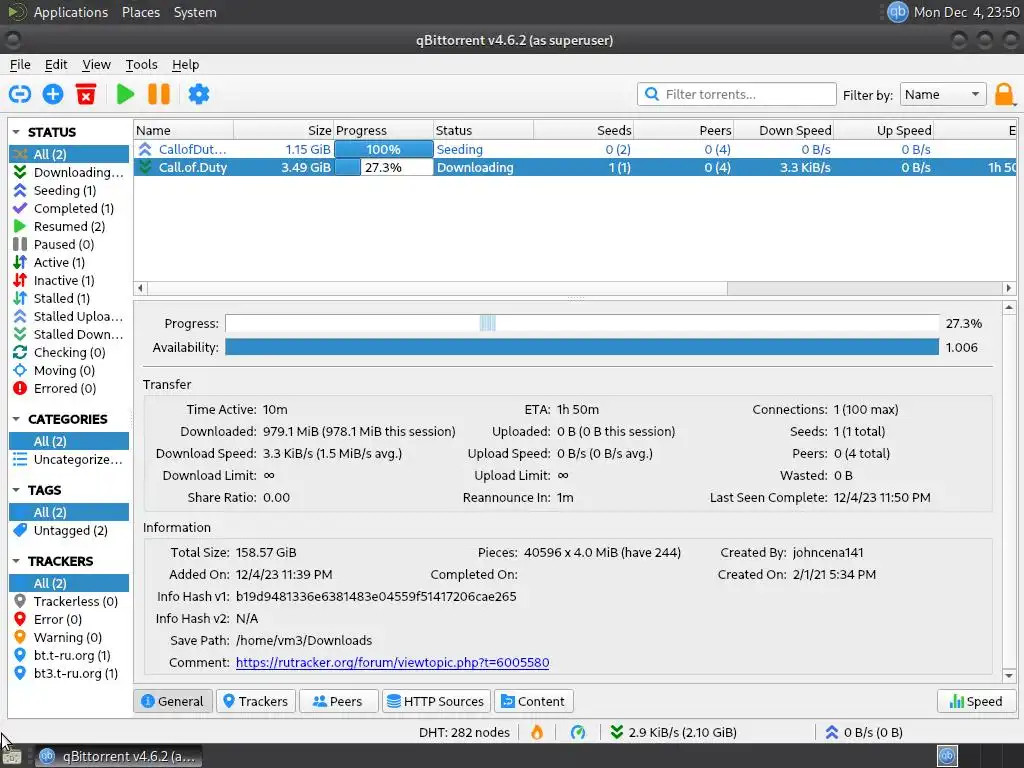Select Completed (1) status filter
Screen dimensions: 1024x768
69,208
